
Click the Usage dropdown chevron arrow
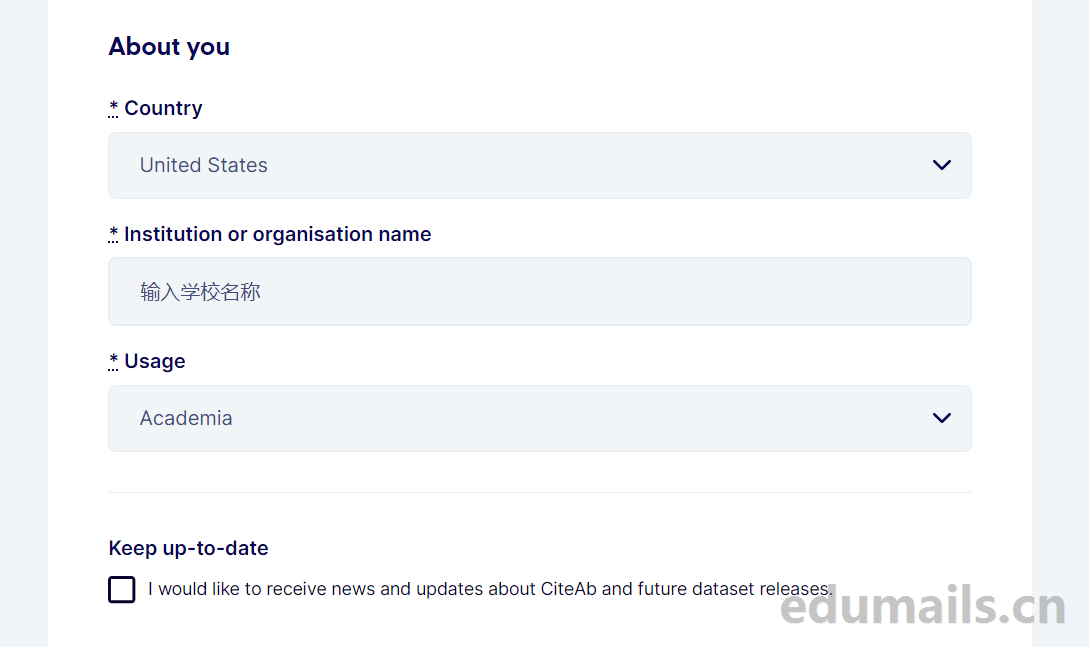[941, 418]
